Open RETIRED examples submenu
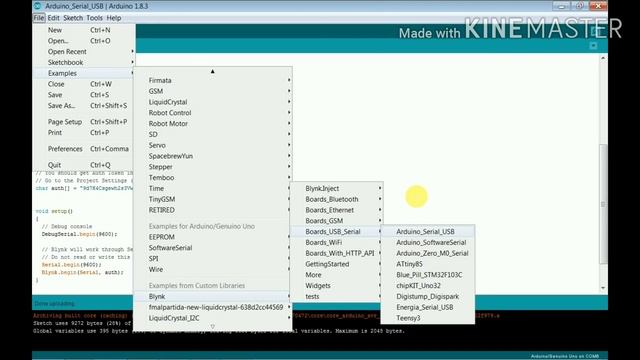This screenshot has width=640, height=360. pyautogui.click(x=213, y=210)
